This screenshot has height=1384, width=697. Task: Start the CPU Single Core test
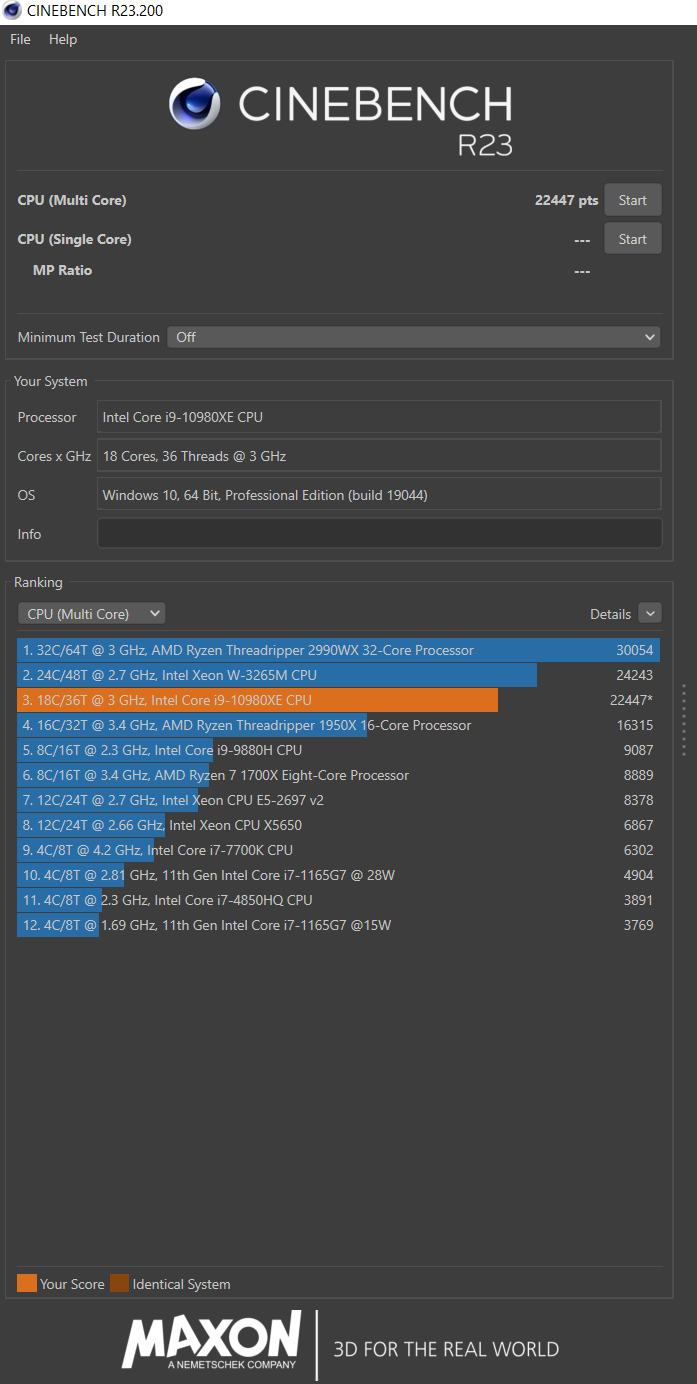tap(633, 239)
